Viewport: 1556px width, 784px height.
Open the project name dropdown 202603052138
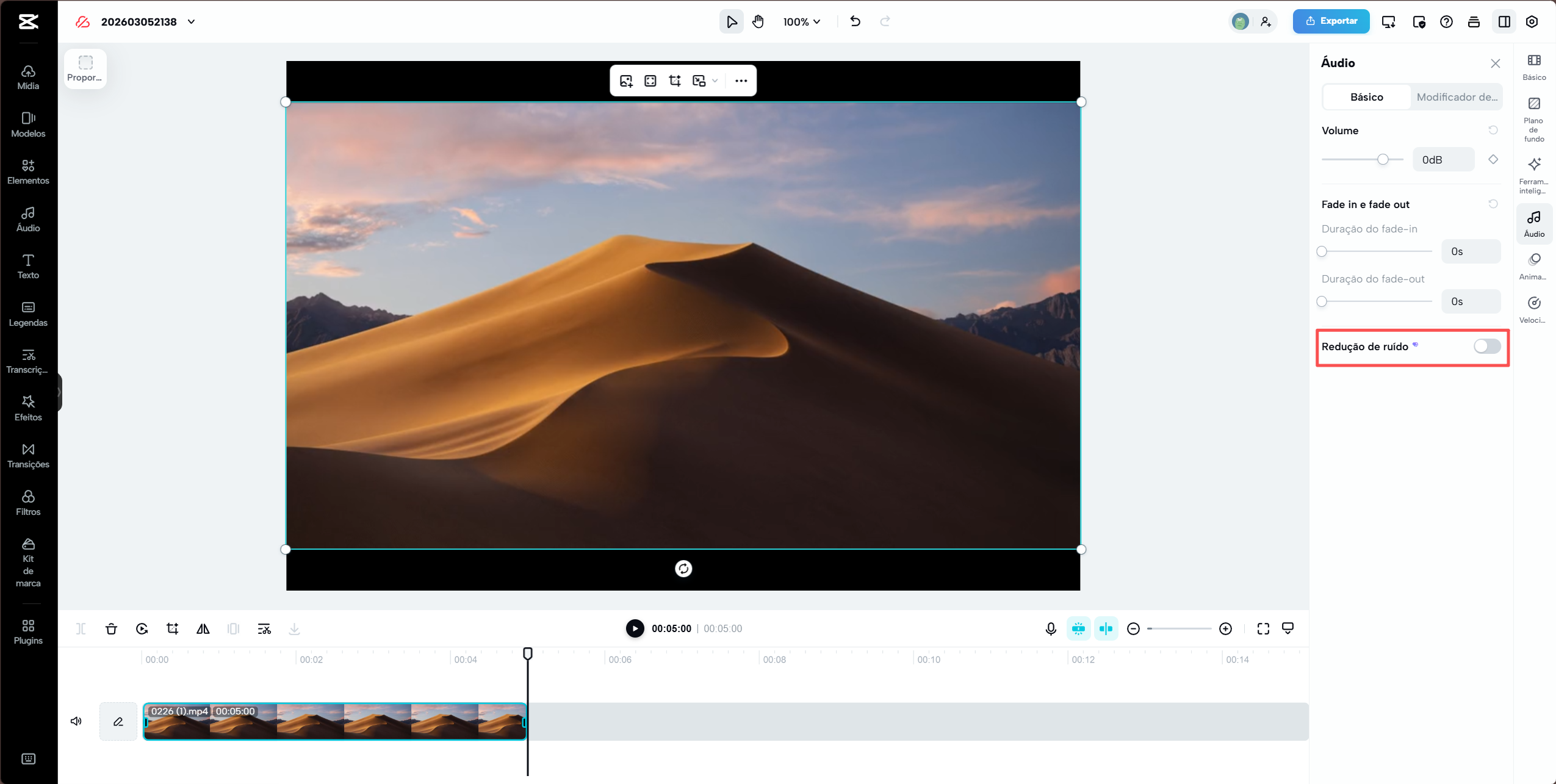pyautogui.click(x=192, y=21)
